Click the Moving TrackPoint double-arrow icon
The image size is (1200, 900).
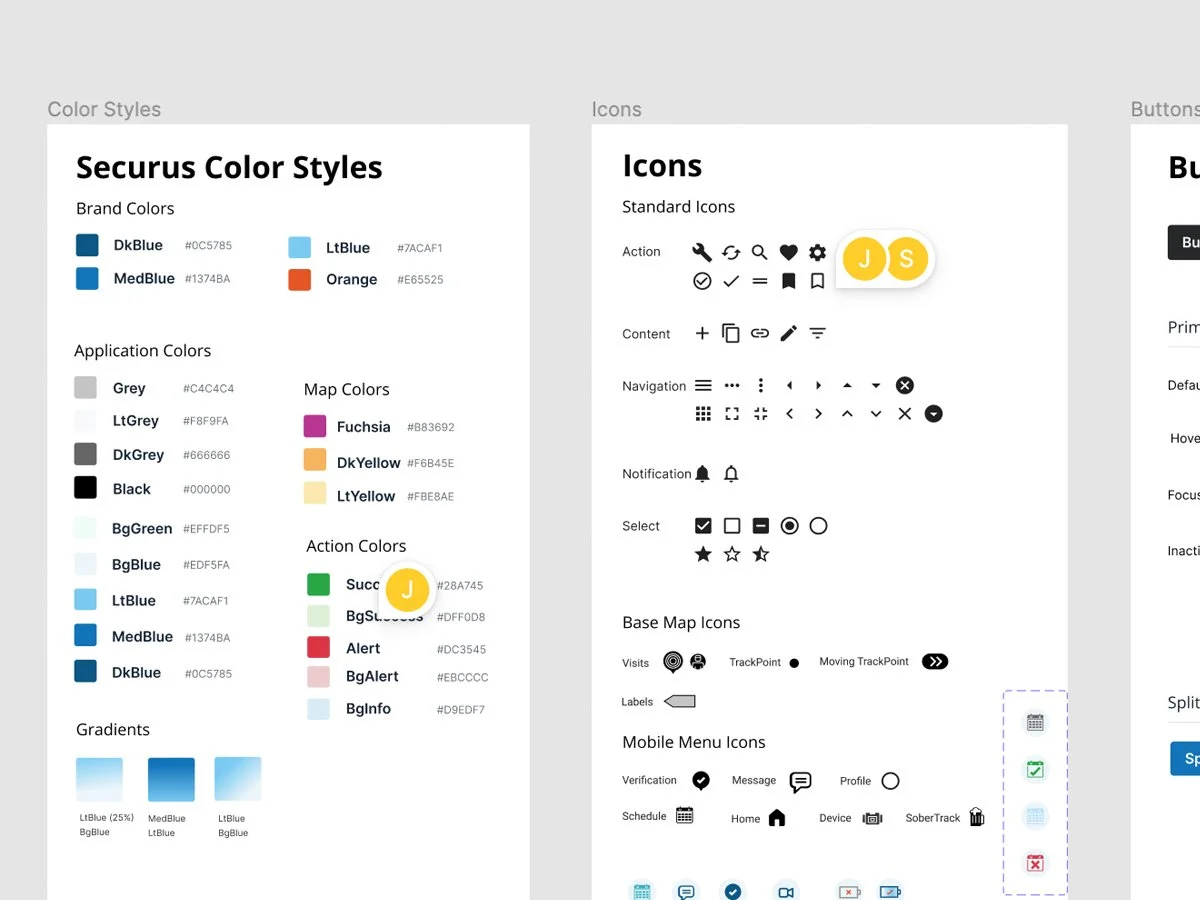935,661
